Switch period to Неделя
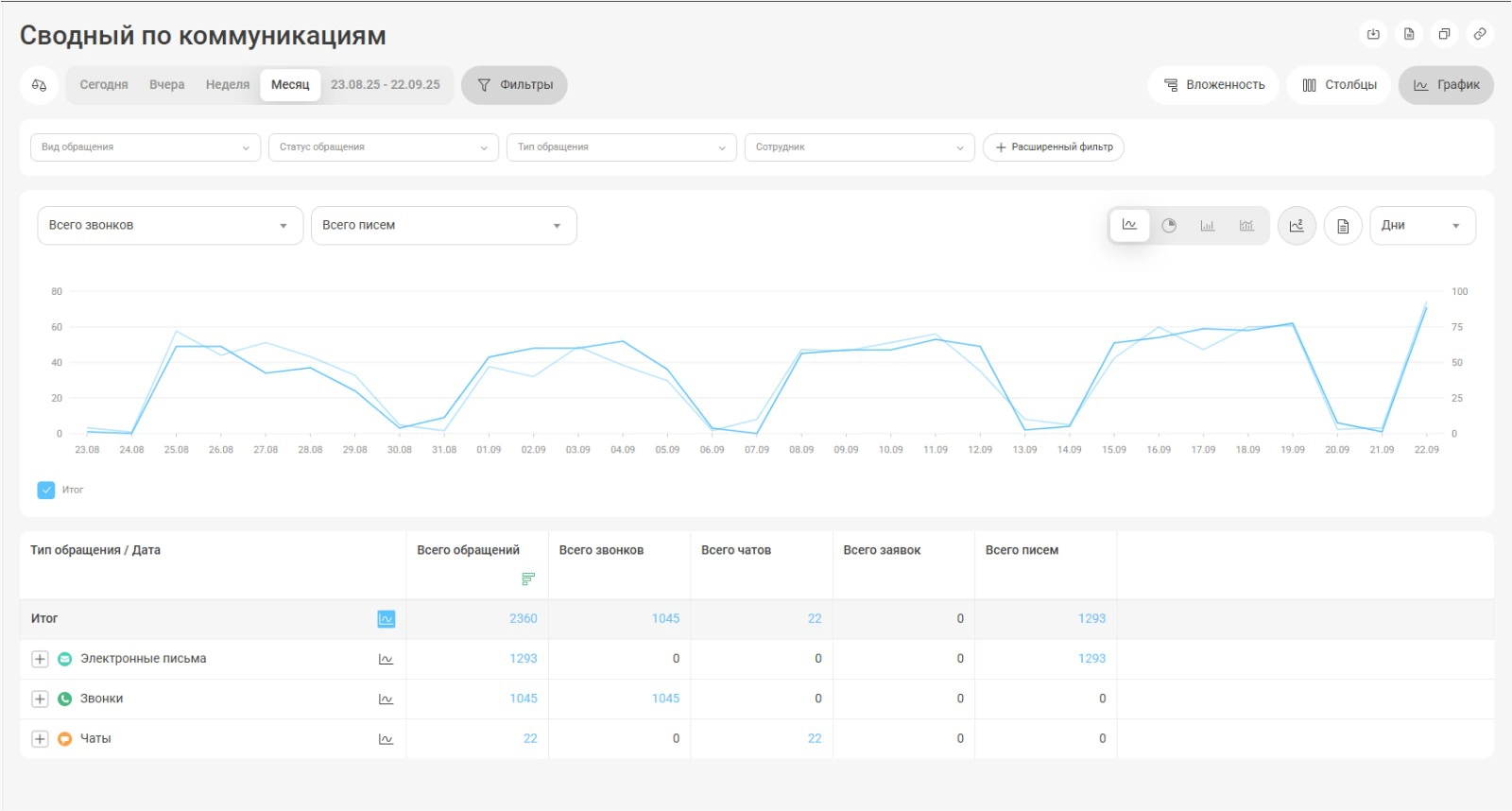Image resolution: width=1512 pixels, height=811 pixels. coord(228,85)
